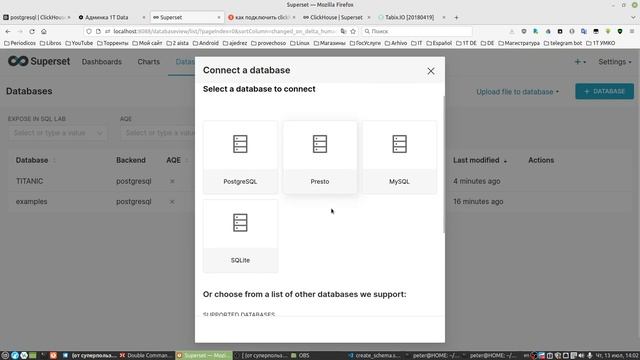
Task: Open the Linux bookmark folder
Action: [300, 43]
